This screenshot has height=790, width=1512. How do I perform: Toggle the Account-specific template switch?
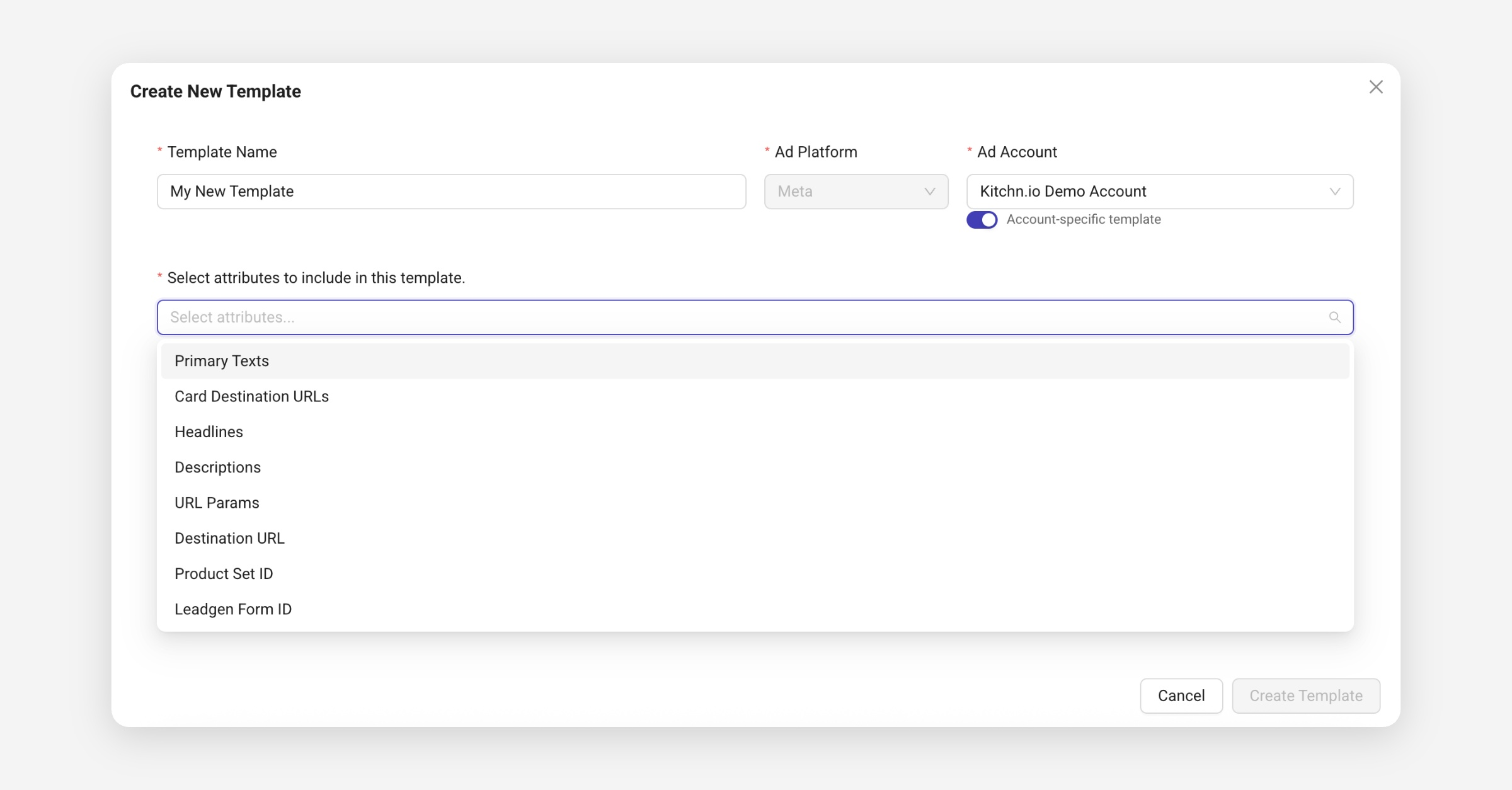pyautogui.click(x=982, y=220)
